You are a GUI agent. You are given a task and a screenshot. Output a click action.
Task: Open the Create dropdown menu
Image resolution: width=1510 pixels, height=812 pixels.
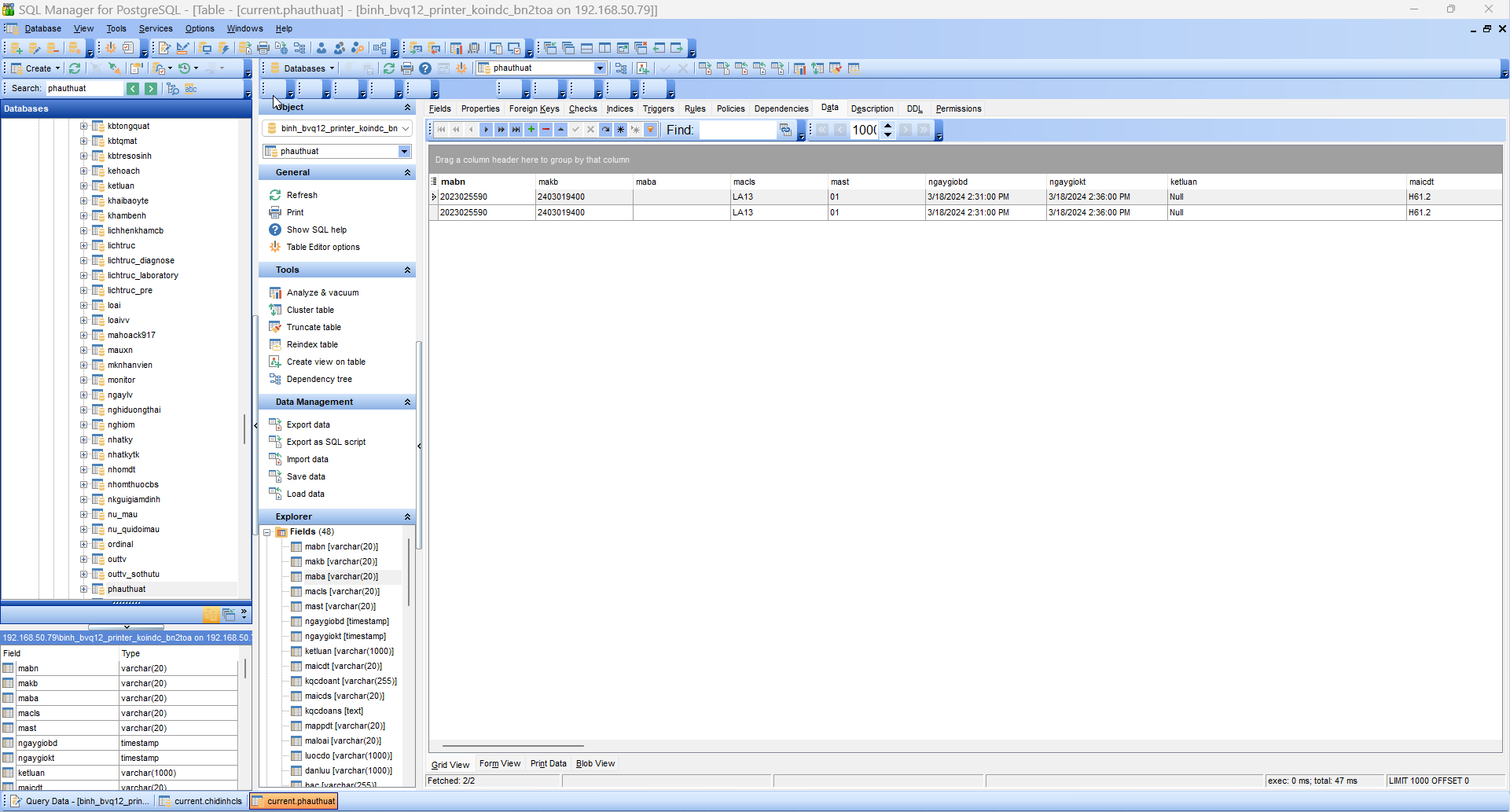point(36,68)
